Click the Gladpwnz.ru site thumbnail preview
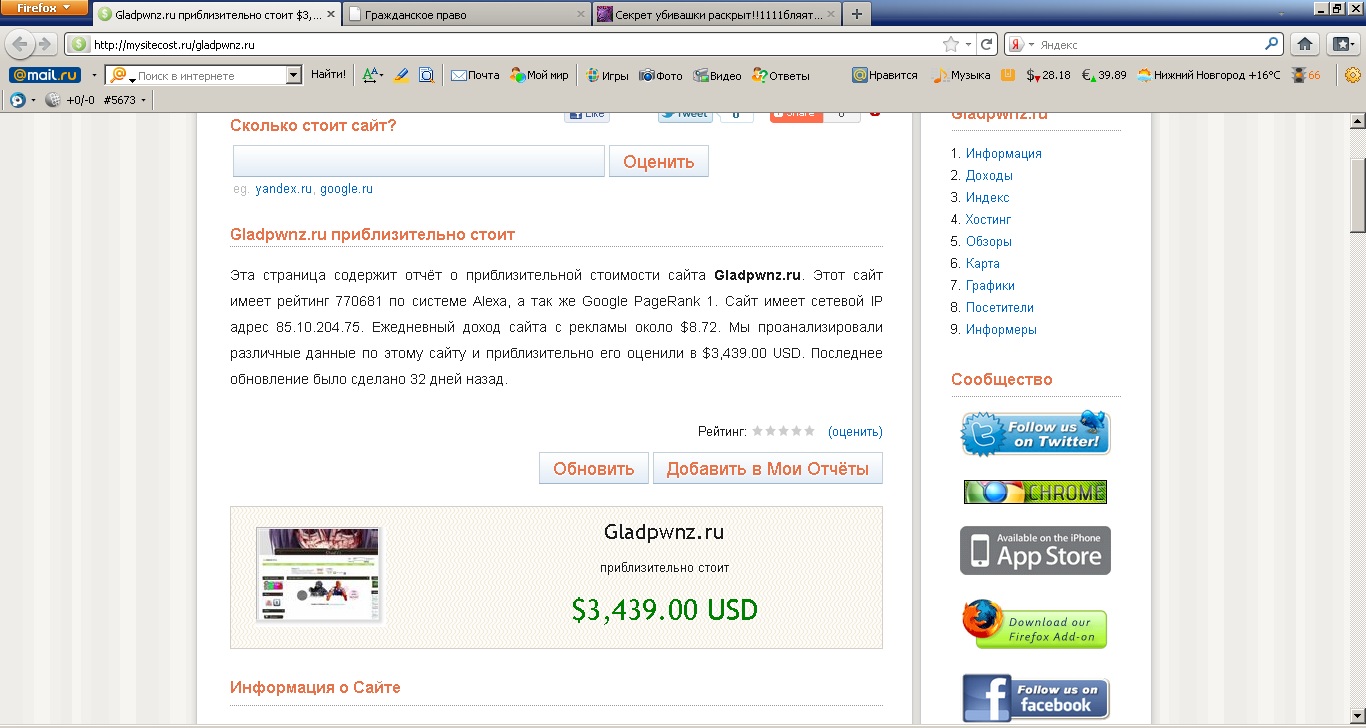The height and width of the screenshot is (728, 1366). click(x=319, y=575)
